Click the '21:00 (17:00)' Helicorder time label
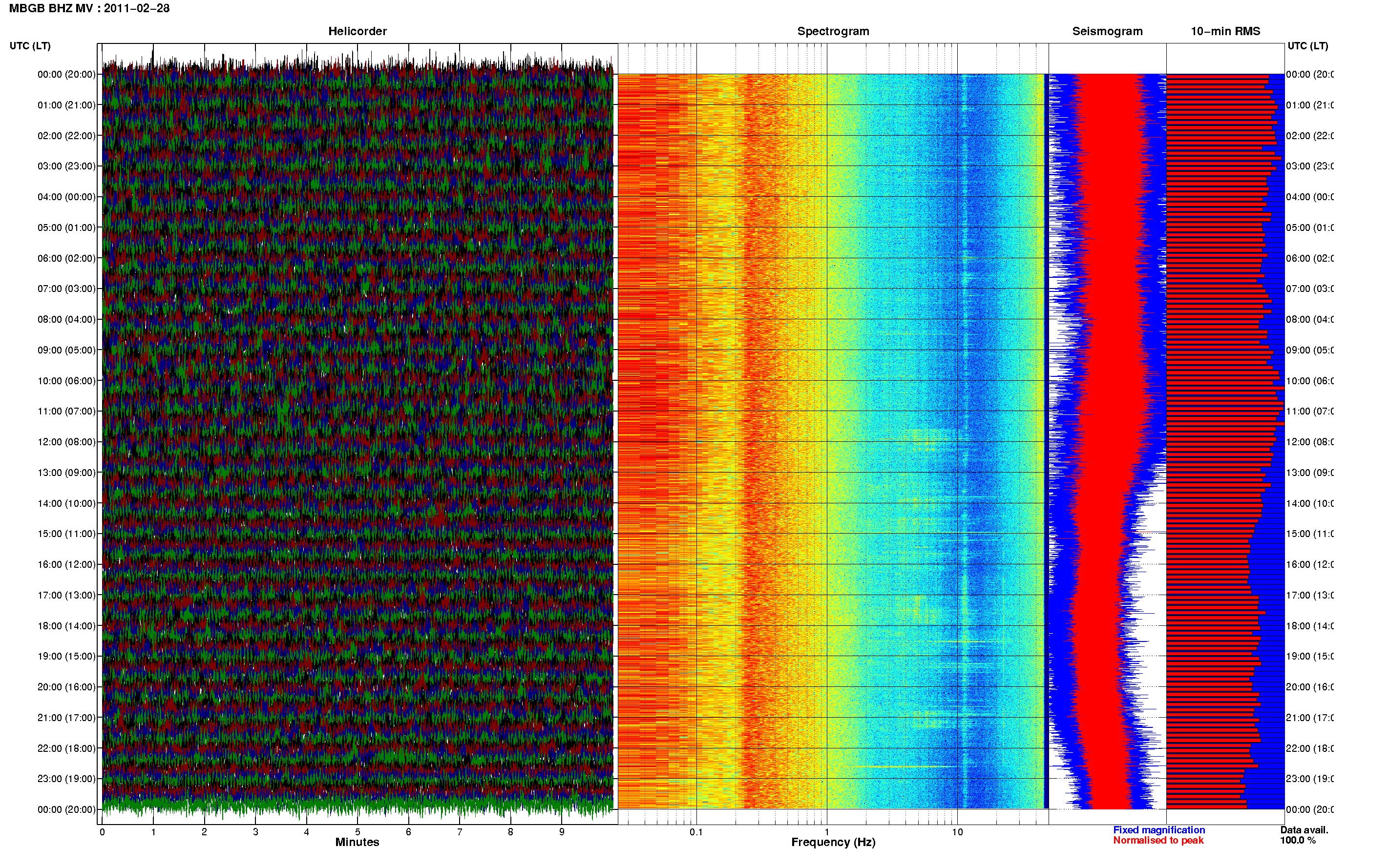The height and width of the screenshot is (868, 1389). tap(66, 718)
